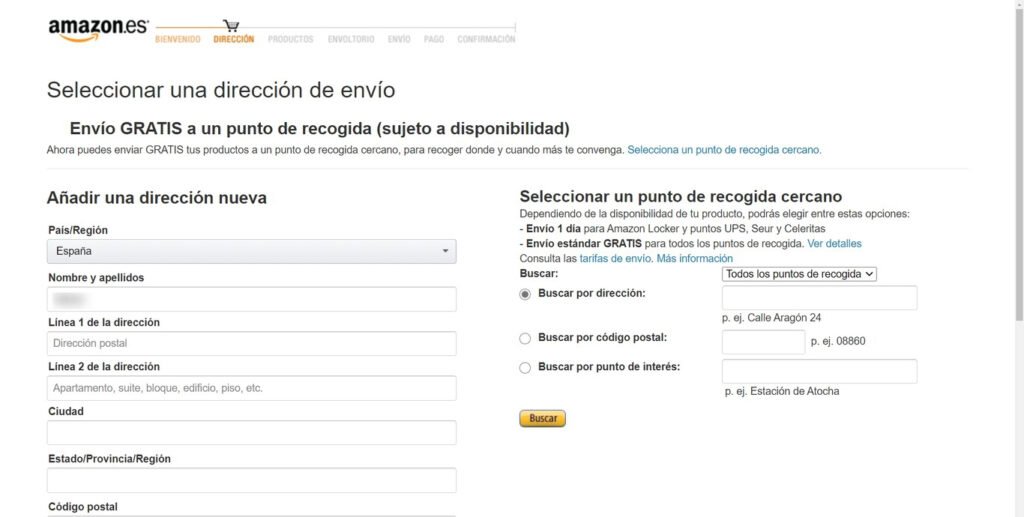Choose the Buscar por código postal option
Viewport: 1024px width, 517px height.
(x=525, y=339)
